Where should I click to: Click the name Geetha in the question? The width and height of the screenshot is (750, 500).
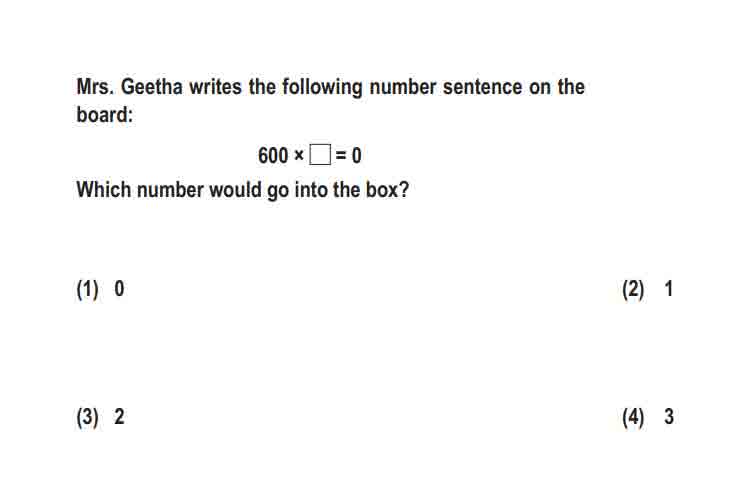point(151,87)
